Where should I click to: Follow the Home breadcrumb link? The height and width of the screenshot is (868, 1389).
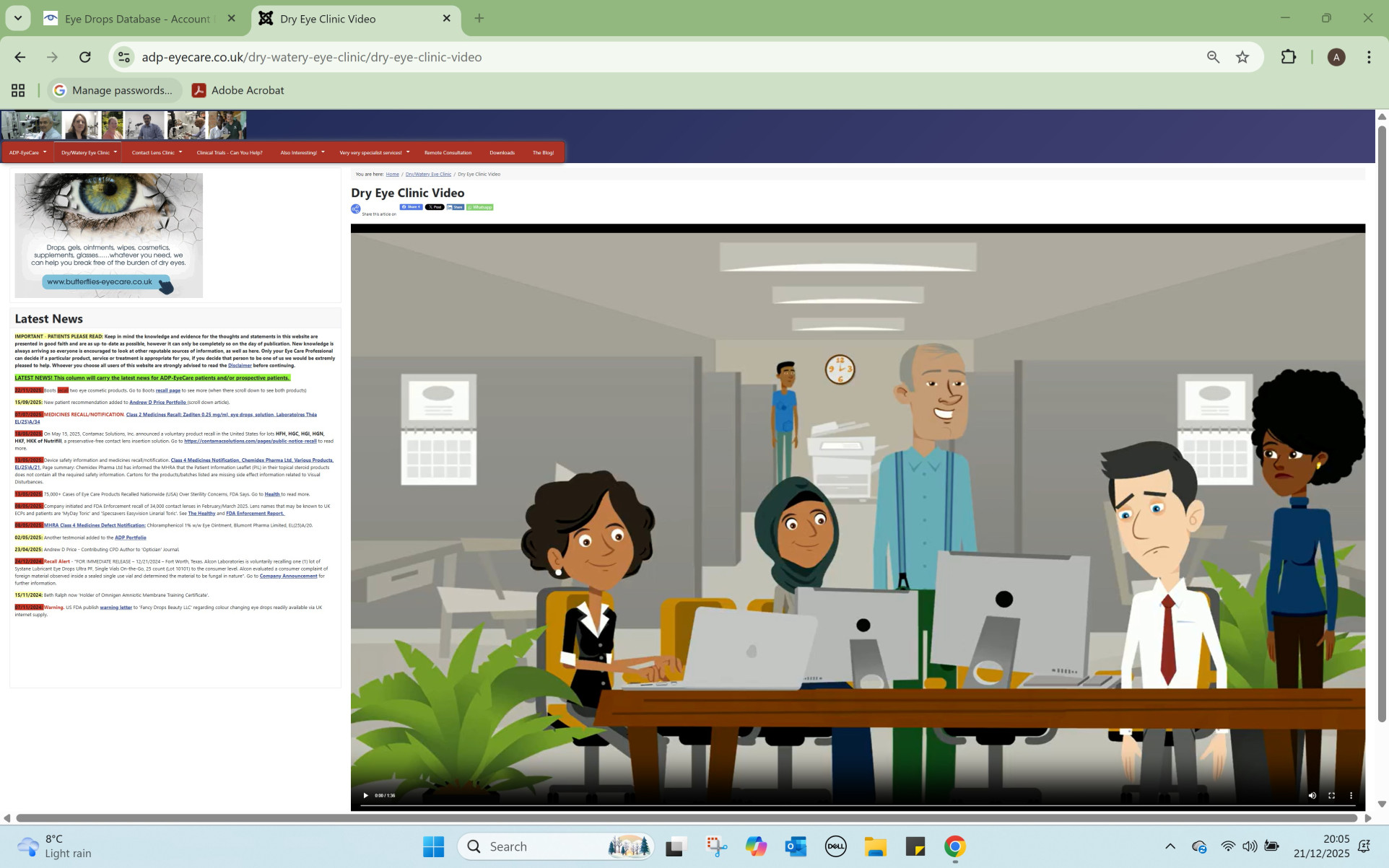coord(393,175)
